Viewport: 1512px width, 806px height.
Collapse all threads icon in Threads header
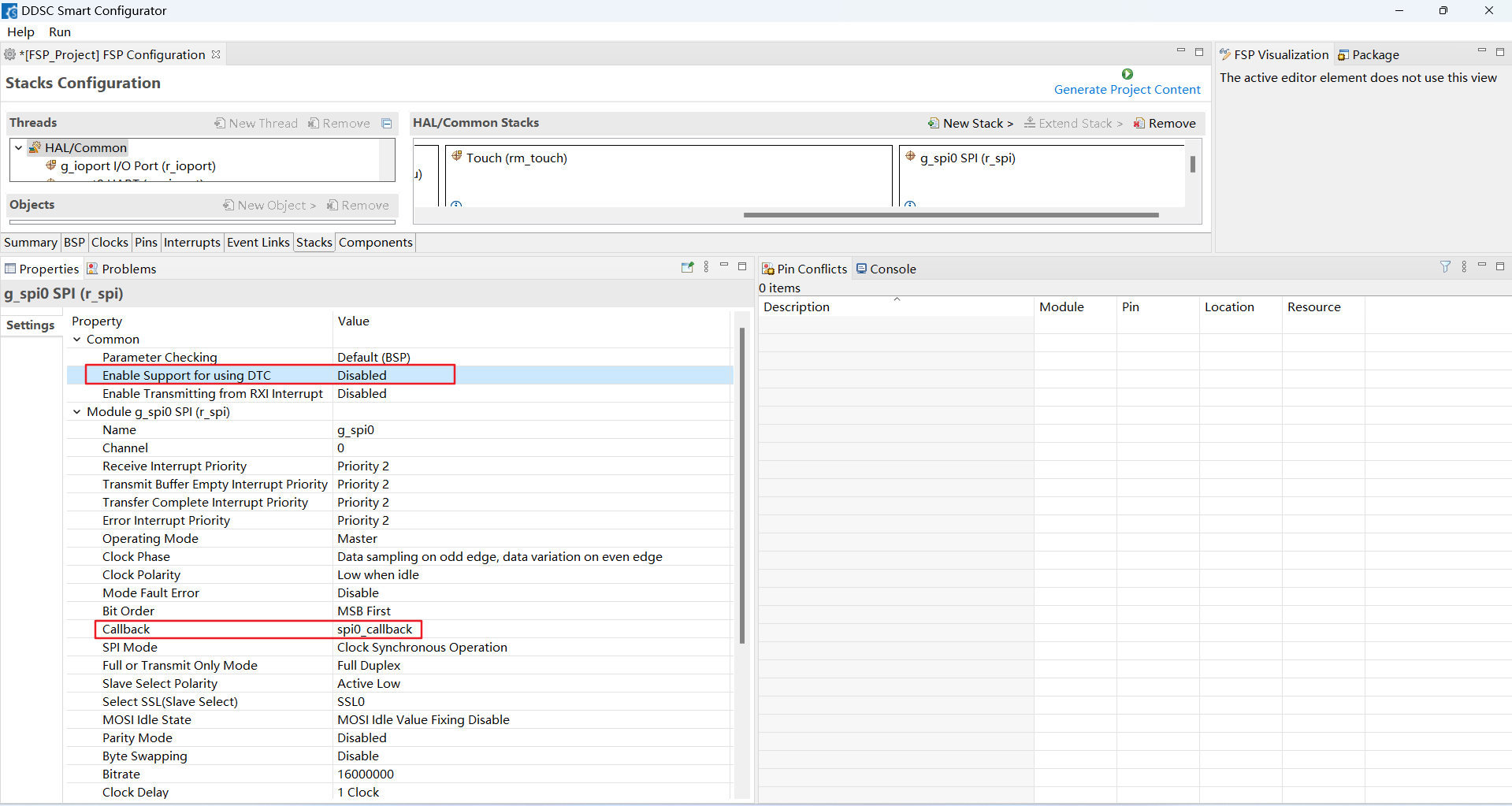click(387, 123)
